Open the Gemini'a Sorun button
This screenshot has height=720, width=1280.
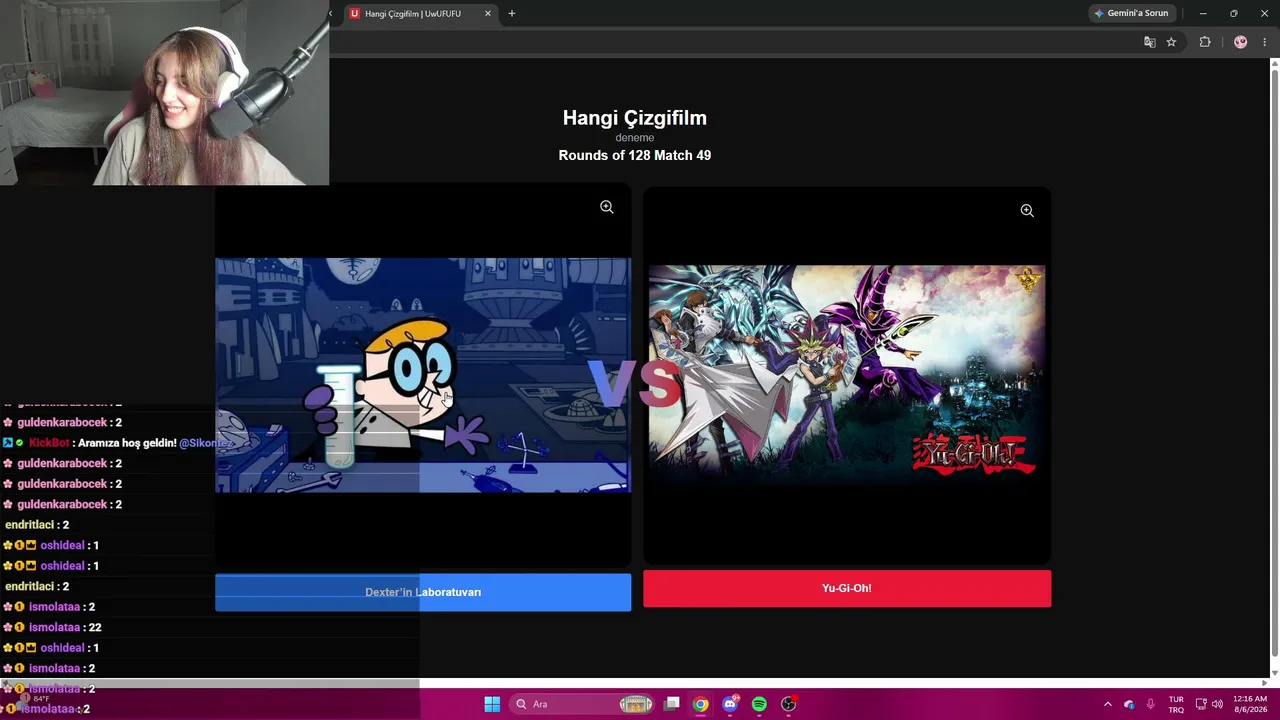click(x=1132, y=14)
